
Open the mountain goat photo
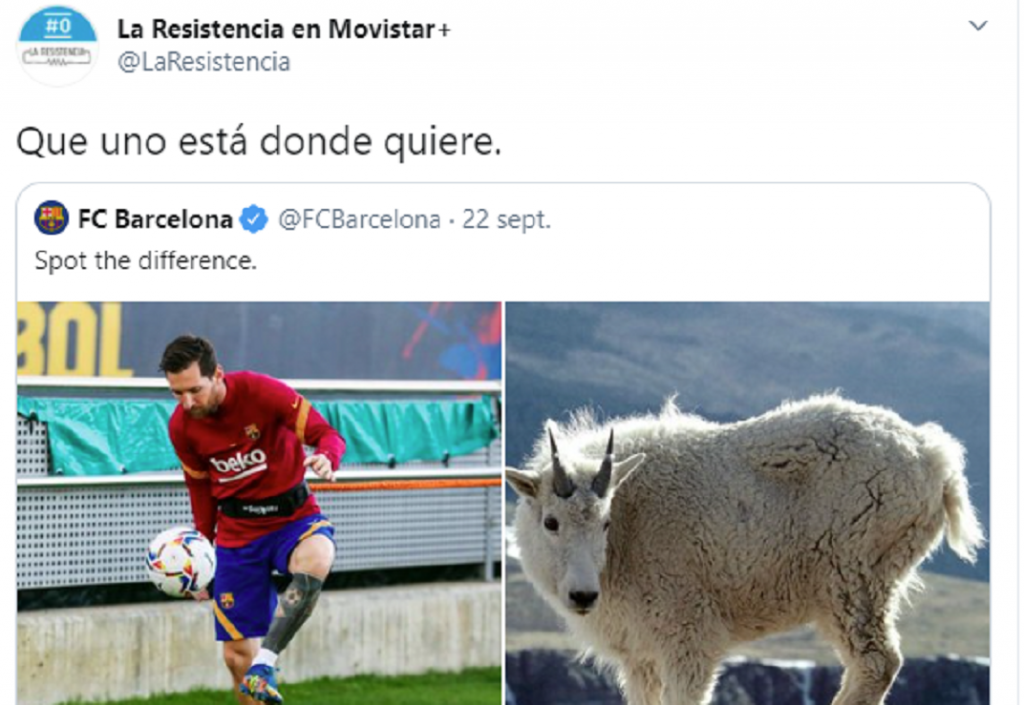click(x=748, y=503)
